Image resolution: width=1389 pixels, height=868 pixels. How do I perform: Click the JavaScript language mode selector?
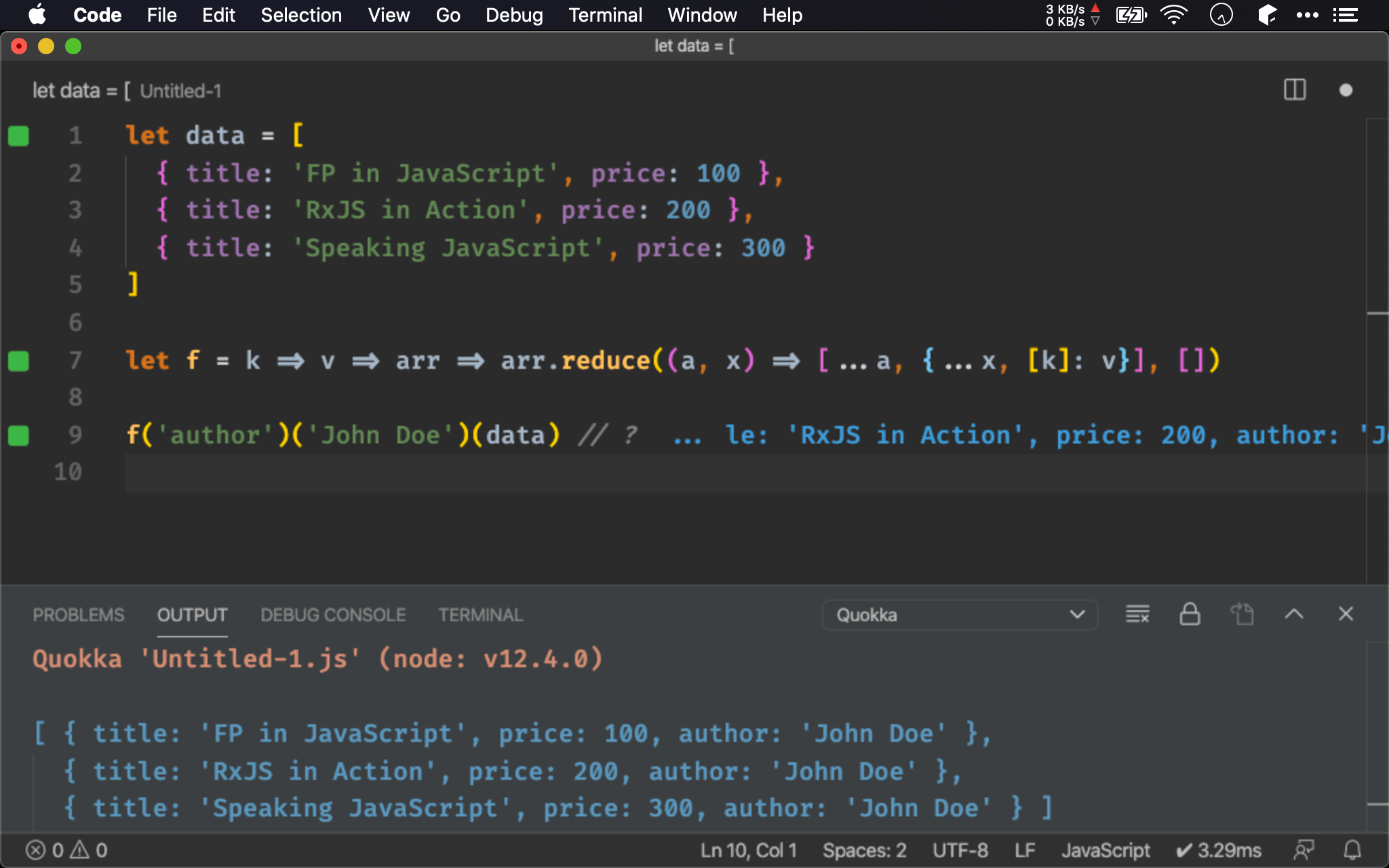pyautogui.click(x=1106, y=850)
